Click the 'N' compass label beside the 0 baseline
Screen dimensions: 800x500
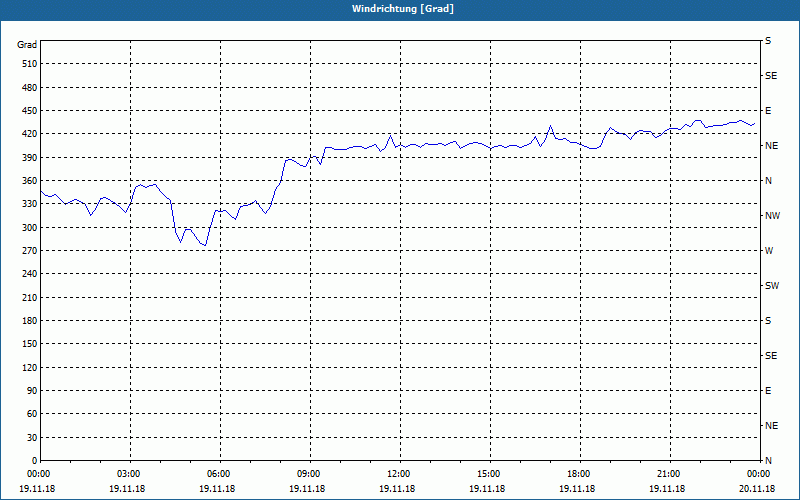coord(769,461)
